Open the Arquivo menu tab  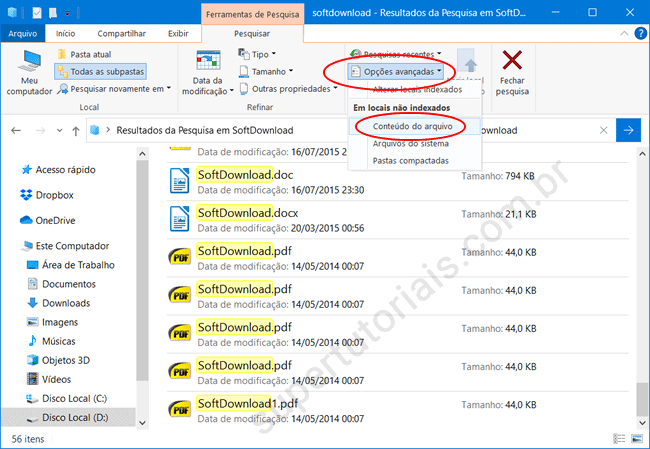21,33
